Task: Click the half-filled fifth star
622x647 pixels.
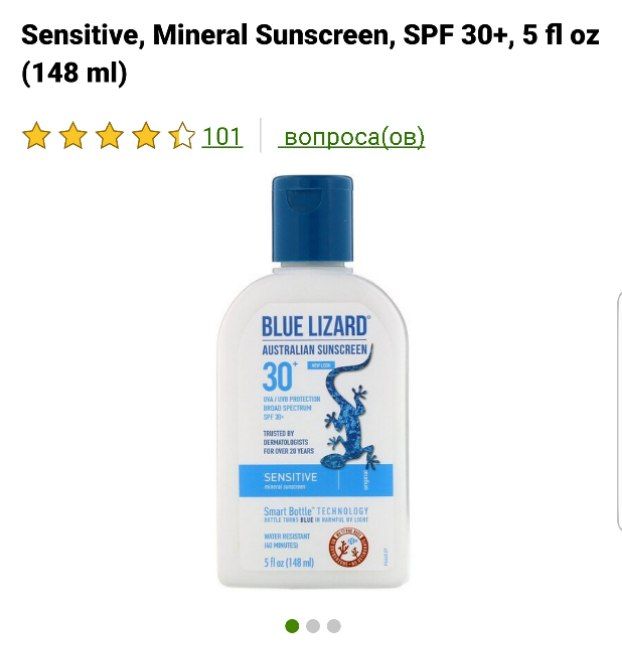Action: click(182, 135)
